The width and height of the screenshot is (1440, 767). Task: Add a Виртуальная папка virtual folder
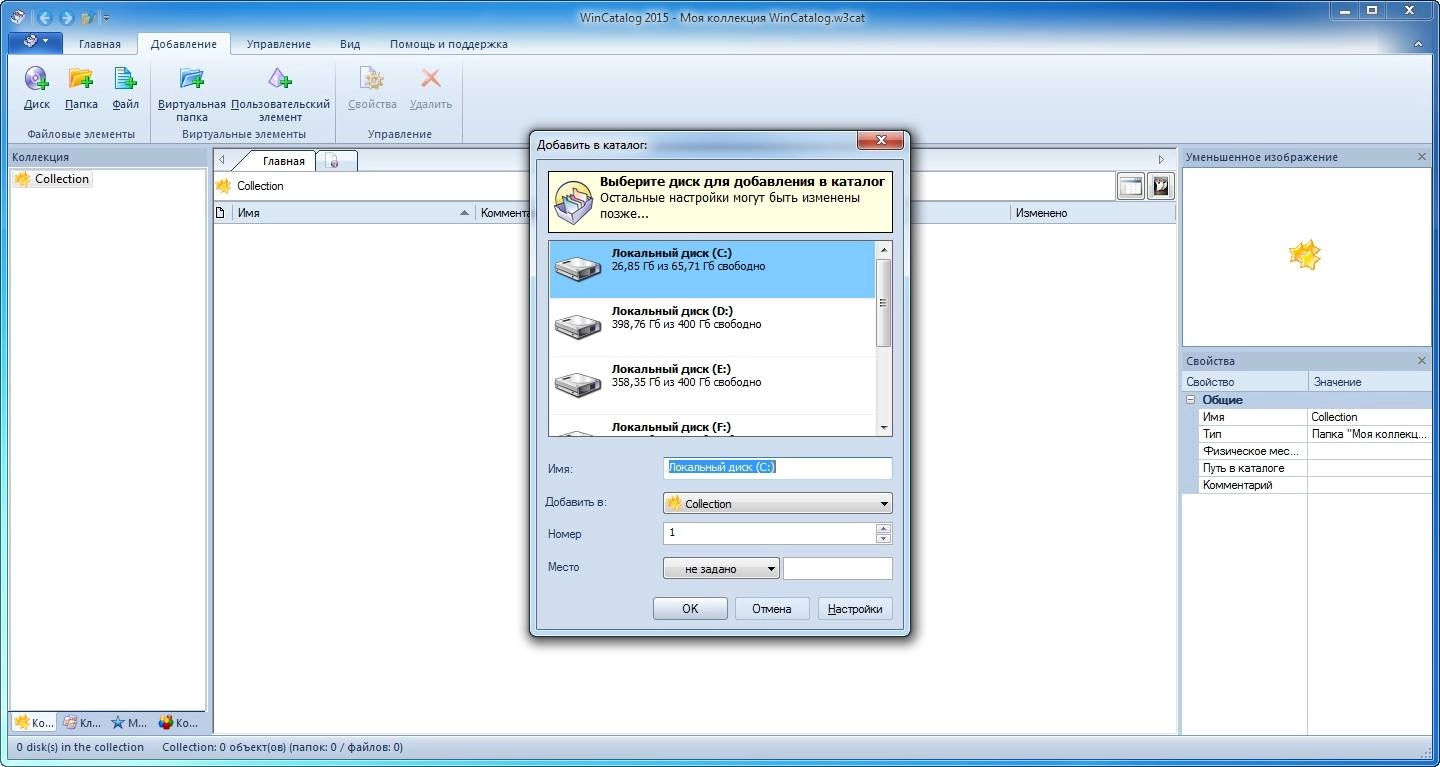pyautogui.click(x=192, y=94)
